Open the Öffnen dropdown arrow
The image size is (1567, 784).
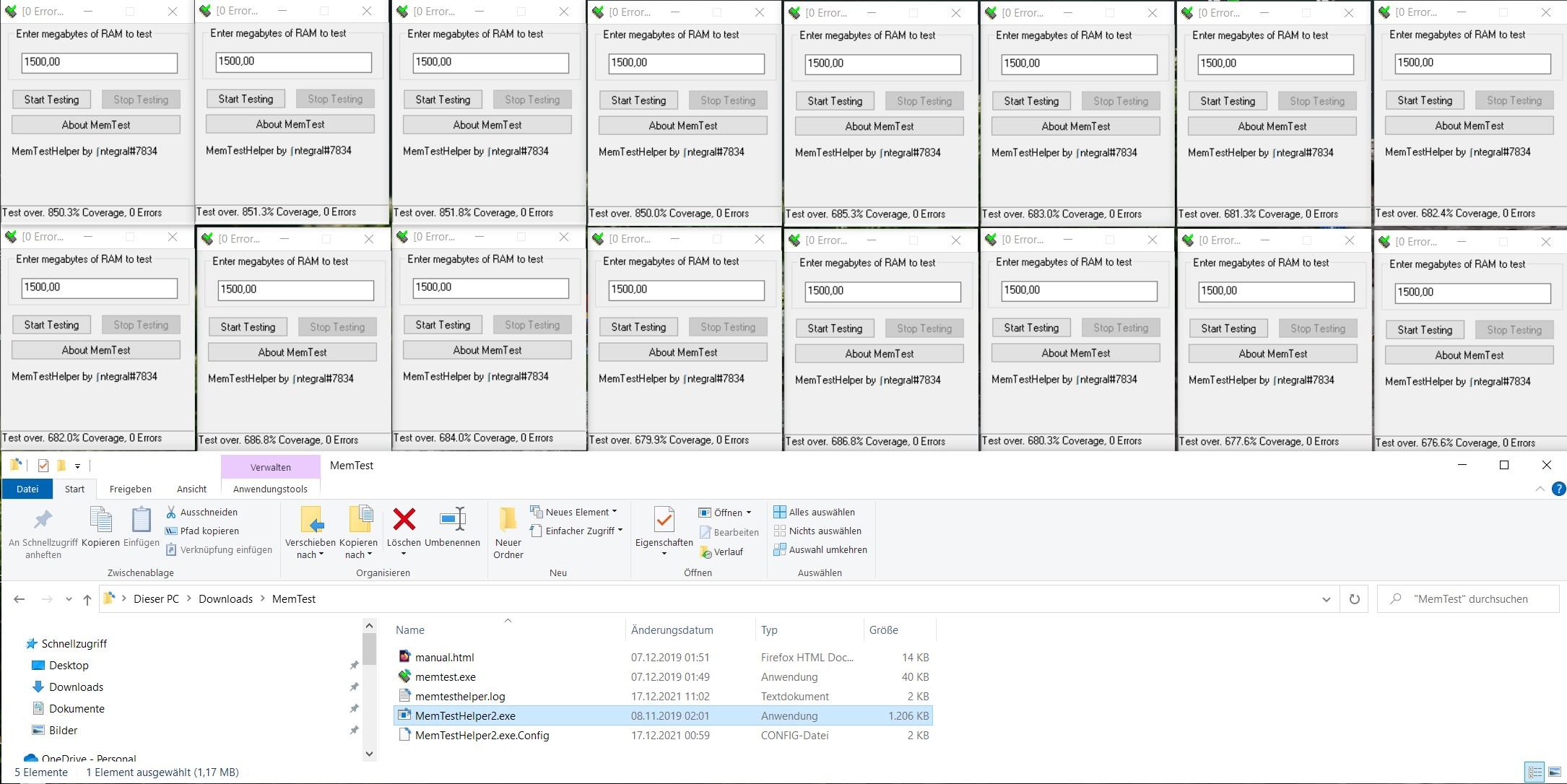tap(748, 513)
